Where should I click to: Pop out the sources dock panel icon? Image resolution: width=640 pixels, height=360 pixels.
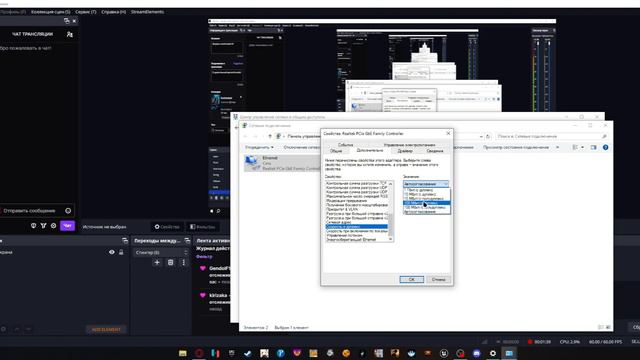(x=125, y=241)
